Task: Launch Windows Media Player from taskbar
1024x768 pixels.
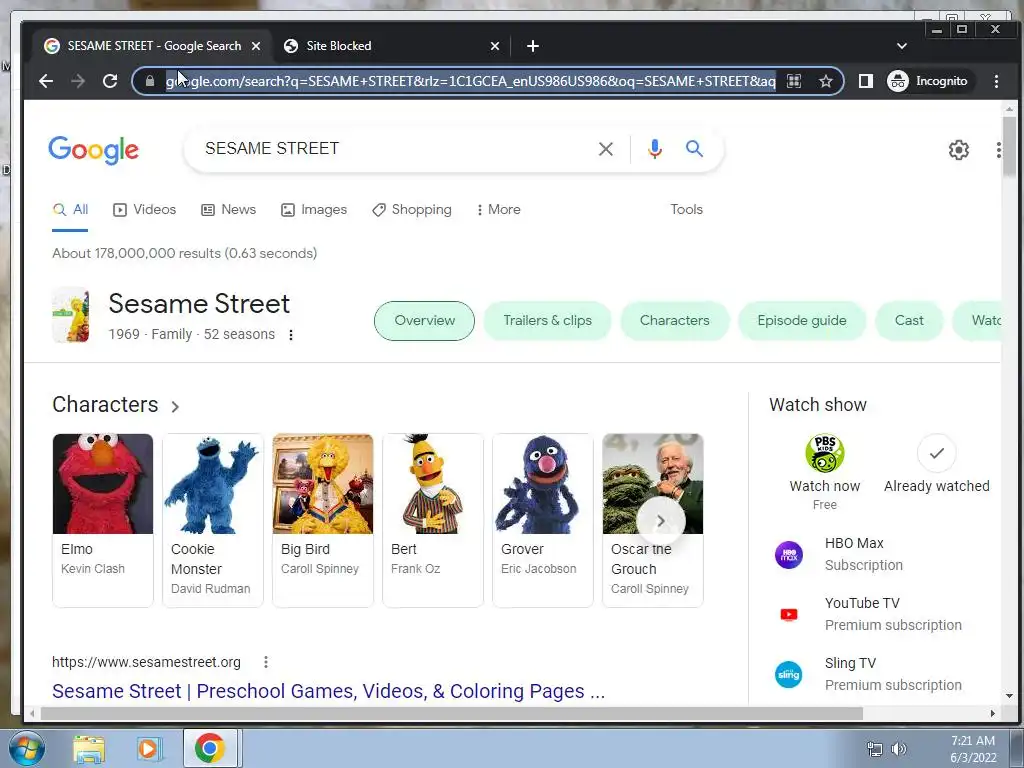Action: coord(150,748)
